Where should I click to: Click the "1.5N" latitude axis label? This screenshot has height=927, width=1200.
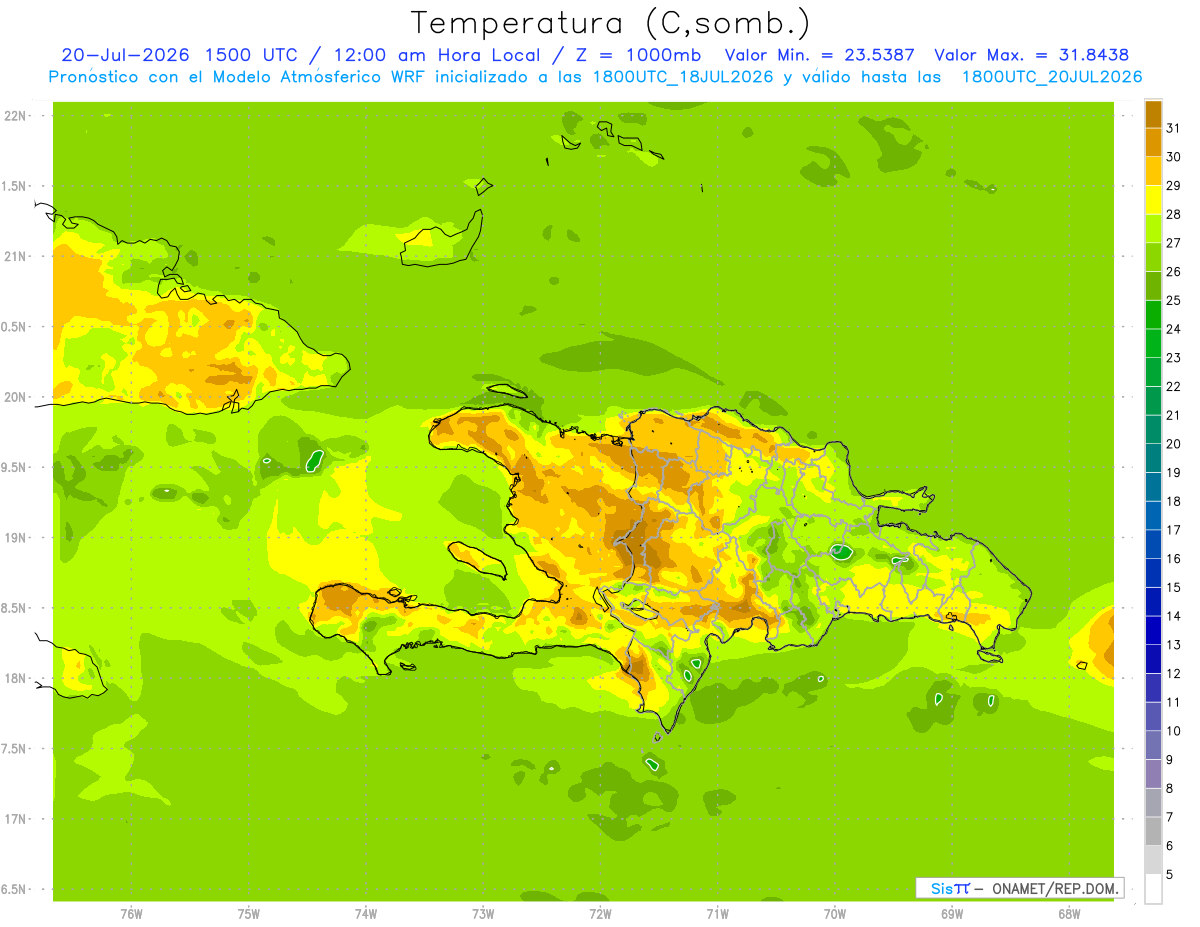click(x=15, y=186)
